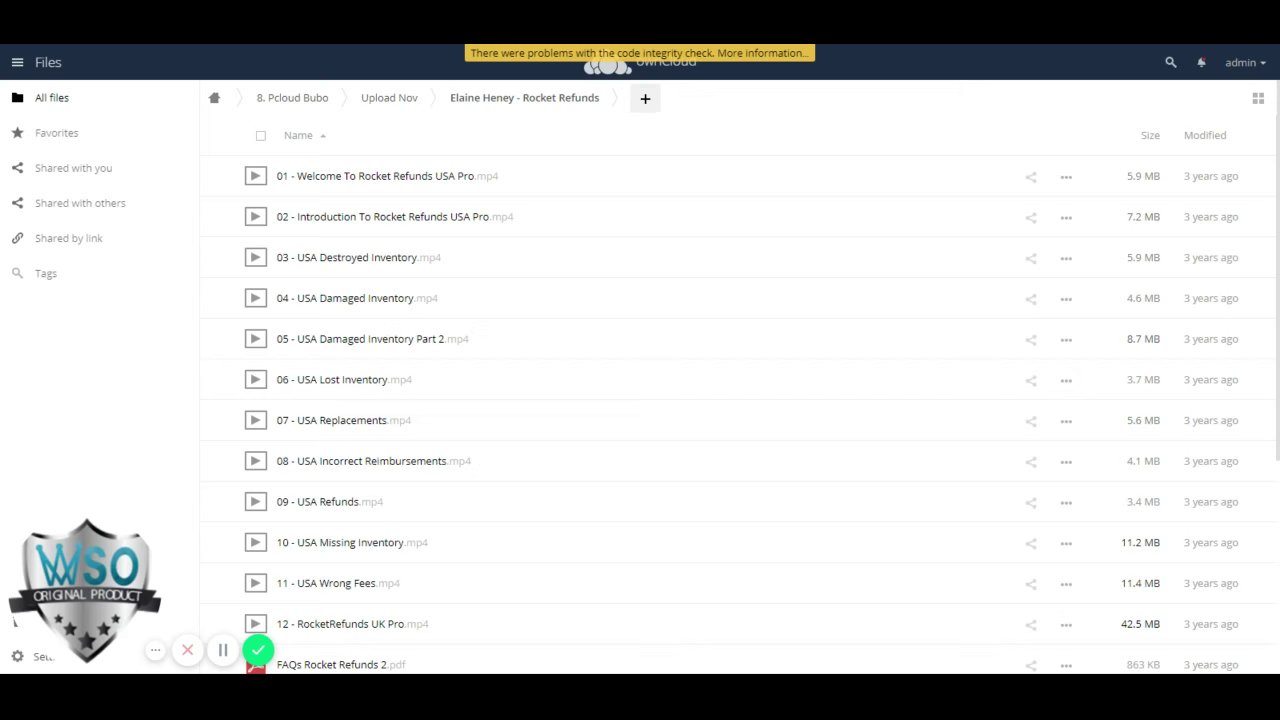
Task: Sort files by the Modified column header
Action: point(1205,135)
